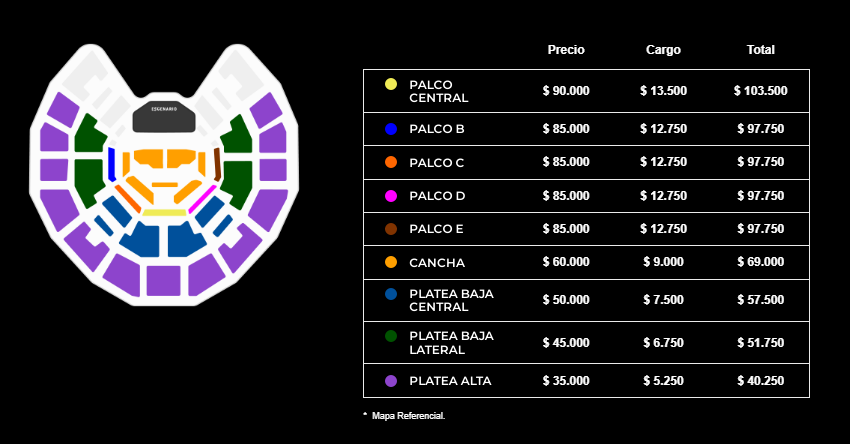Select the brown Palco E legend dot
850x444 pixels.
coord(391,229)
